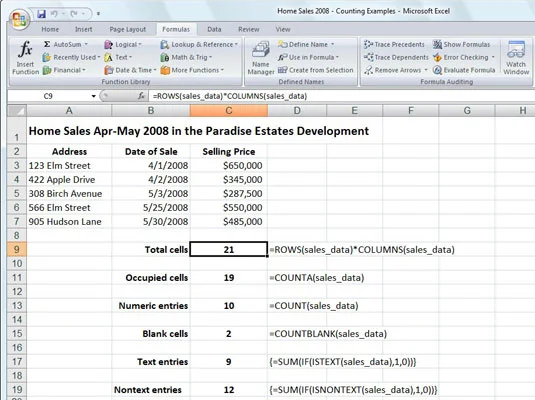Image resolution: width=535 pixels, height=400 pixels.
Task: Switch to the View tab
Action: pos(283,29)
